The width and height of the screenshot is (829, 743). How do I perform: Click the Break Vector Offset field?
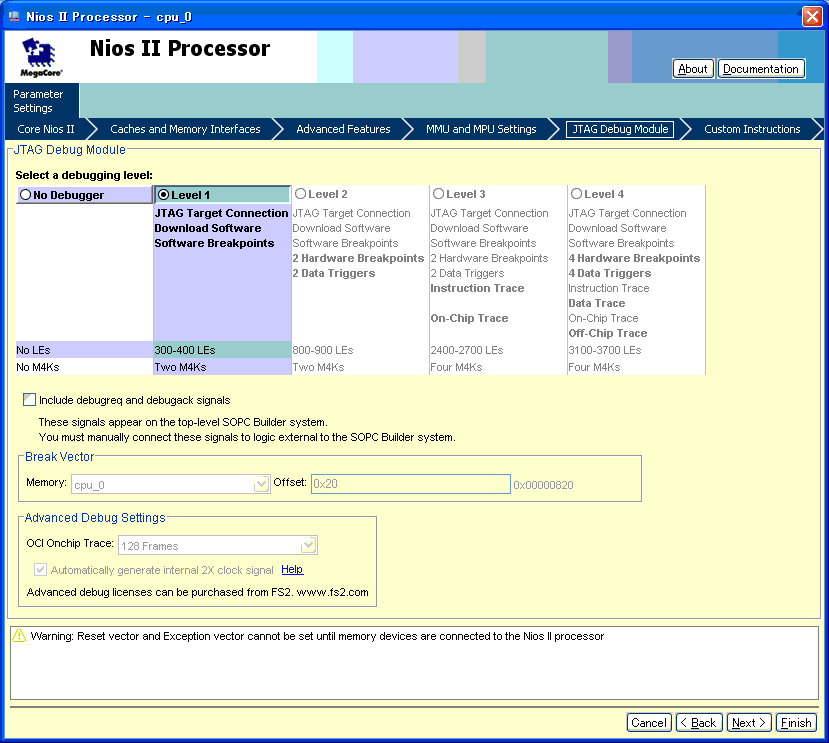pos(411,484)
